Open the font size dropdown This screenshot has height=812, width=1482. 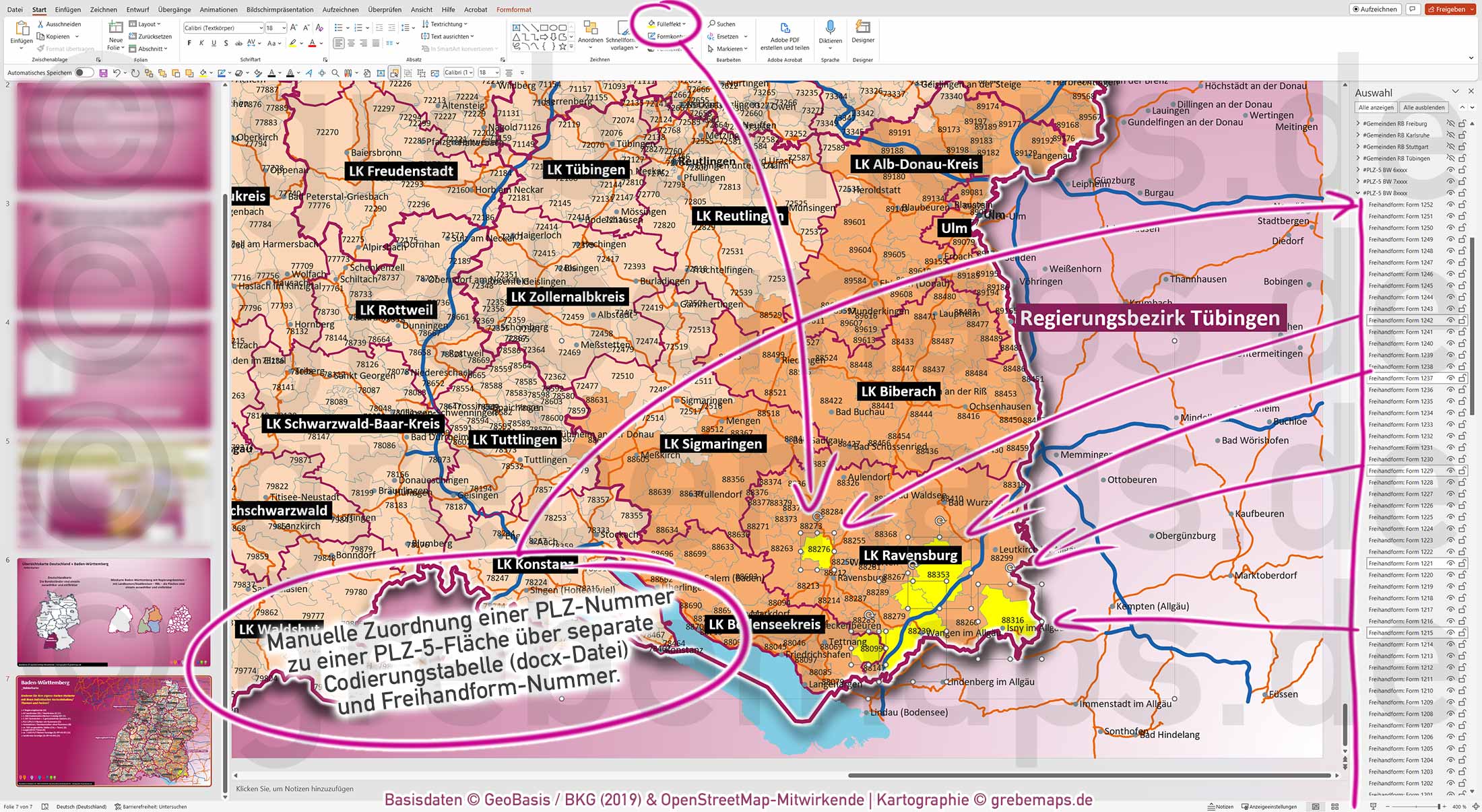[x=284, y=28]
